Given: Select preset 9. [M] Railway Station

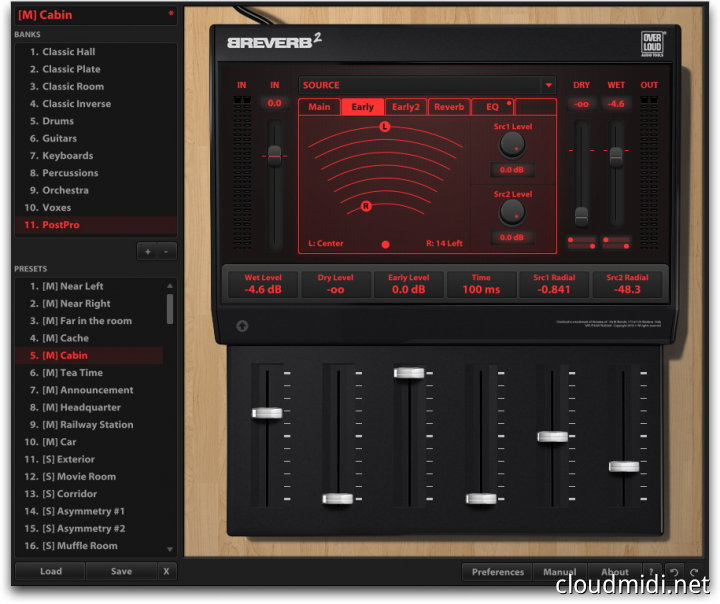Looking at the screenshot, I should point(90,425).
